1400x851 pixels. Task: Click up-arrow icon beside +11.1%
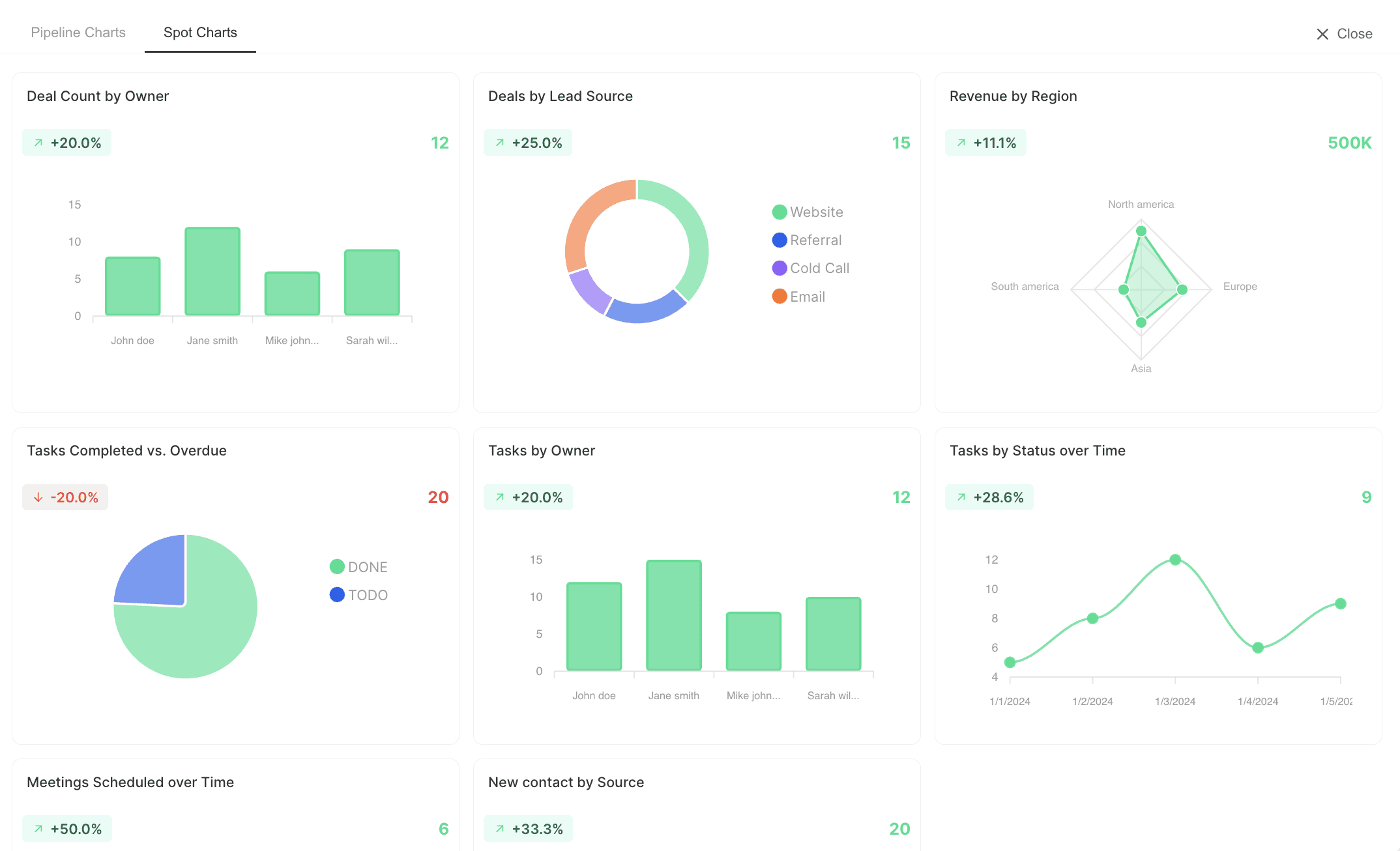(961, 143)
